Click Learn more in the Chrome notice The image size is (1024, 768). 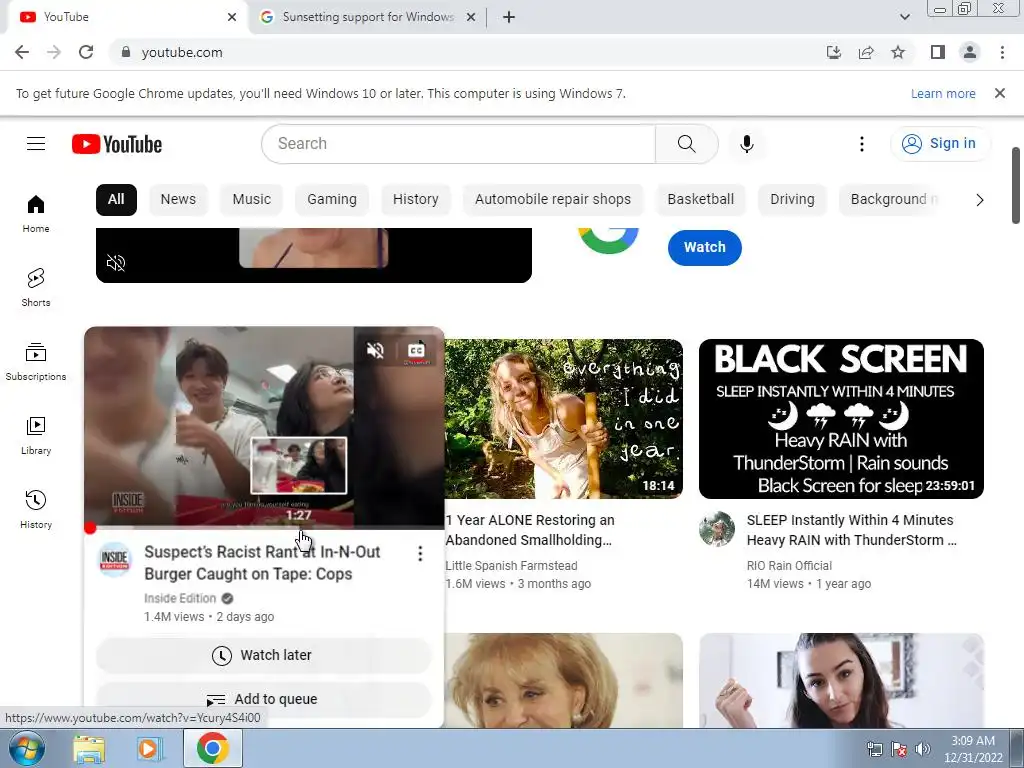[x=943, y=94]
